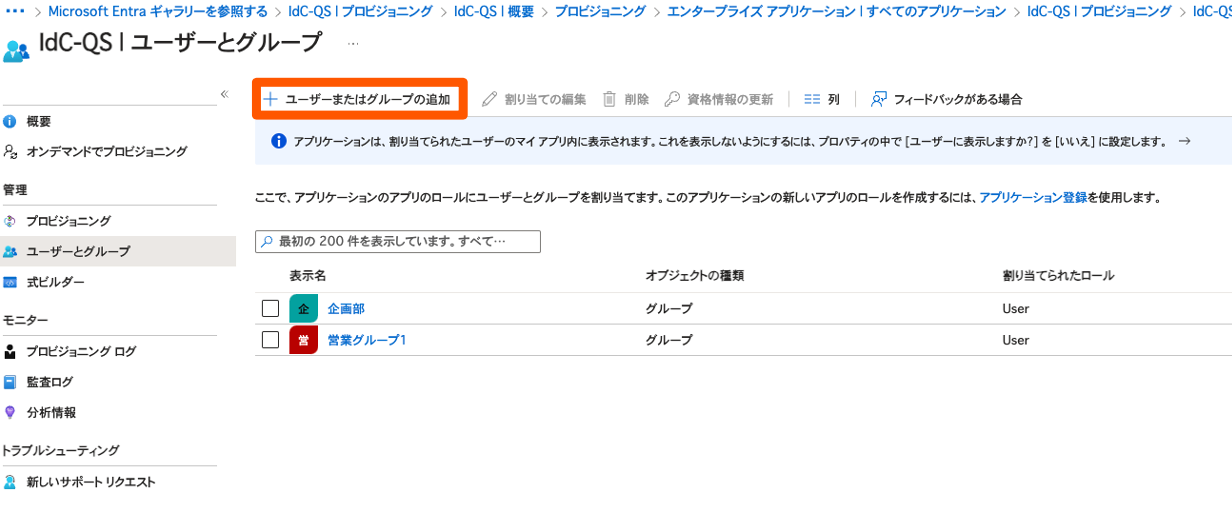Click the 式ビルダー icon in sidebar
The width and height of the screenshot is (1232, 530).
pyautogui.click(x=10, y=283)
